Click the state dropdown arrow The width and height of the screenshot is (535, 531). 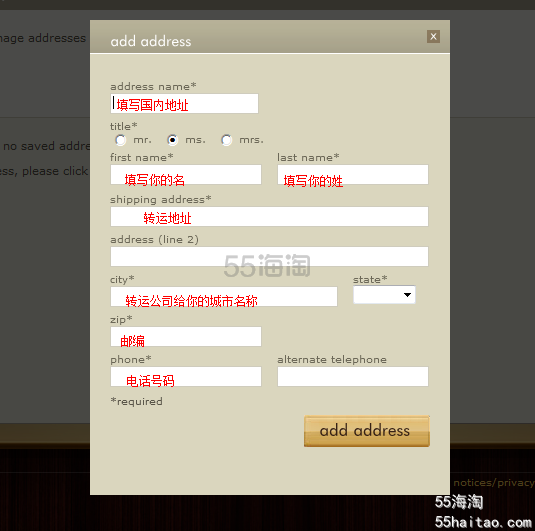407,295
